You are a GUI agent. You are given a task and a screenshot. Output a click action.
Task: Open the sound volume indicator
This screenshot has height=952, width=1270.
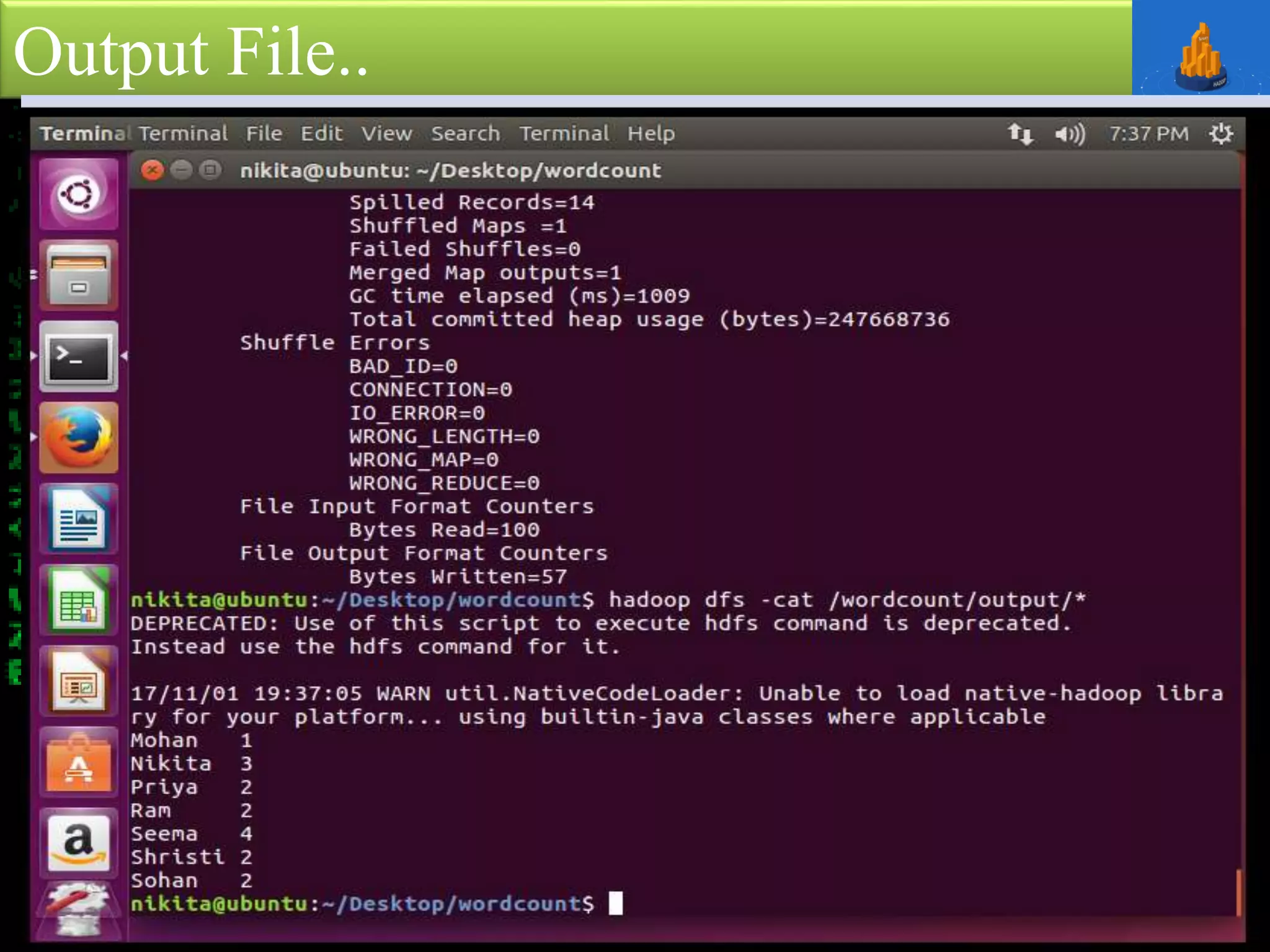[x=1070, y=134]
